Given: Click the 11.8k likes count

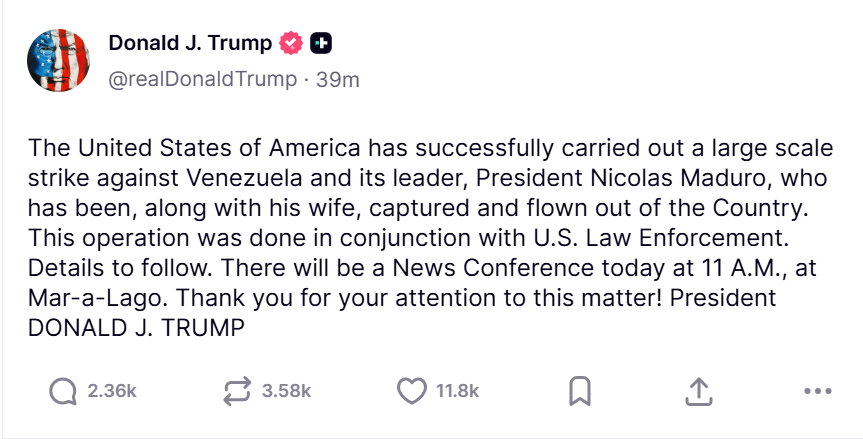Looking at the screenshot, I should coord(458,391).
